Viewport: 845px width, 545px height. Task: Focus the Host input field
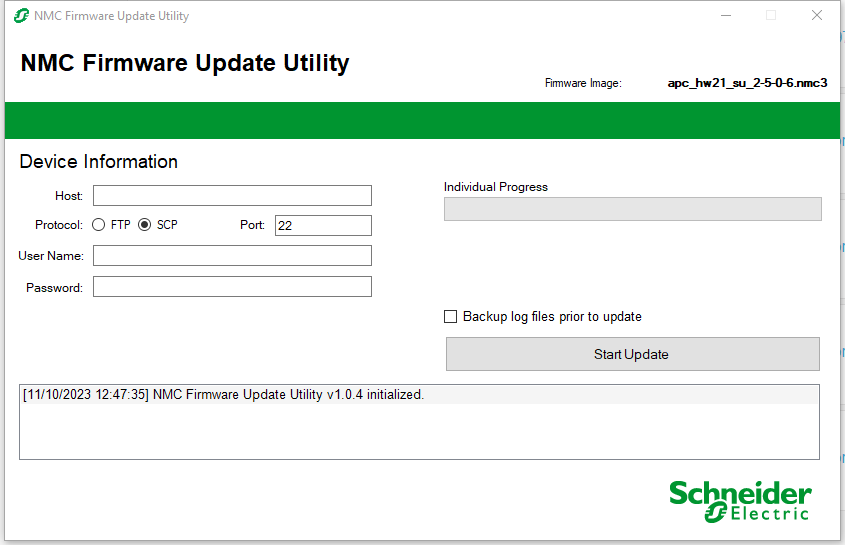232,195
